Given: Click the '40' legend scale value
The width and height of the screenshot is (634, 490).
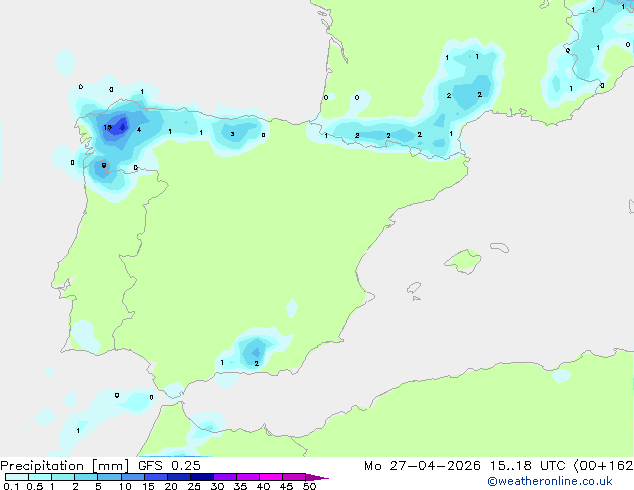Looking at the screenshot, I should [x=264, y=486].
